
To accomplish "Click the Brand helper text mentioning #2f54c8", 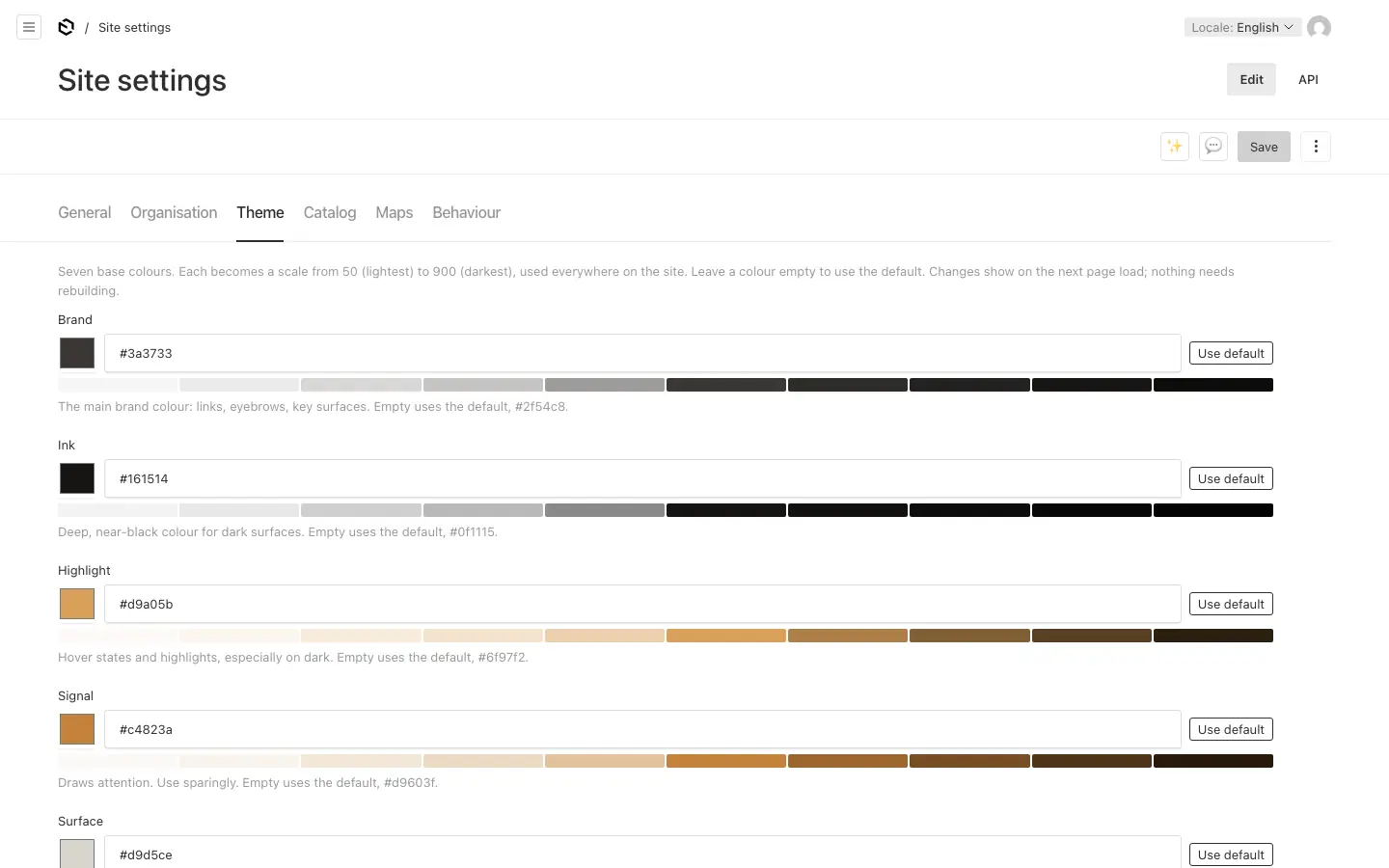I will click(313, 406).
